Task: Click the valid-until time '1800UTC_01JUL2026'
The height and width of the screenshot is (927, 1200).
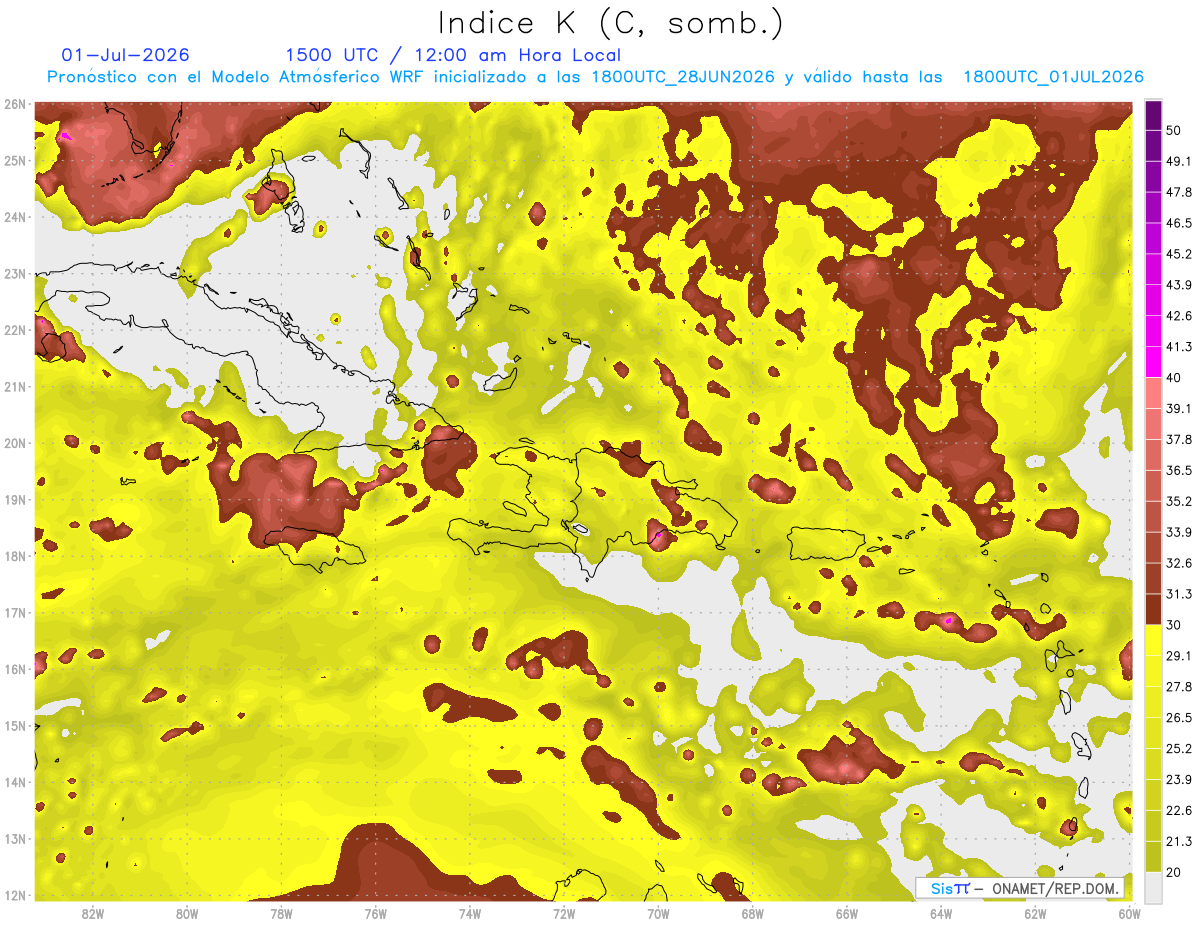Action: click(x=1053, y=77)
